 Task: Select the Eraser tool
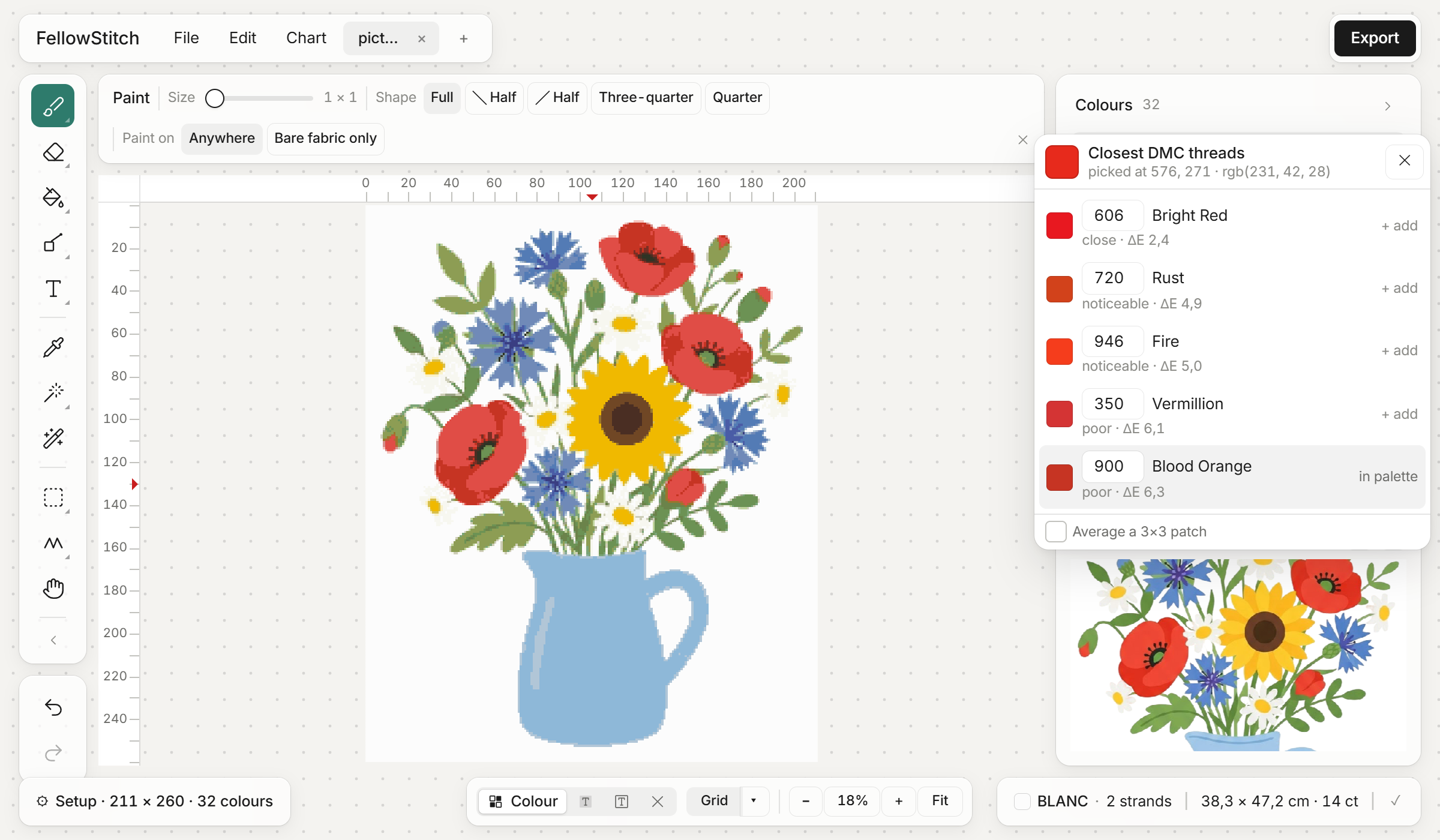click(x=53, y=152)
